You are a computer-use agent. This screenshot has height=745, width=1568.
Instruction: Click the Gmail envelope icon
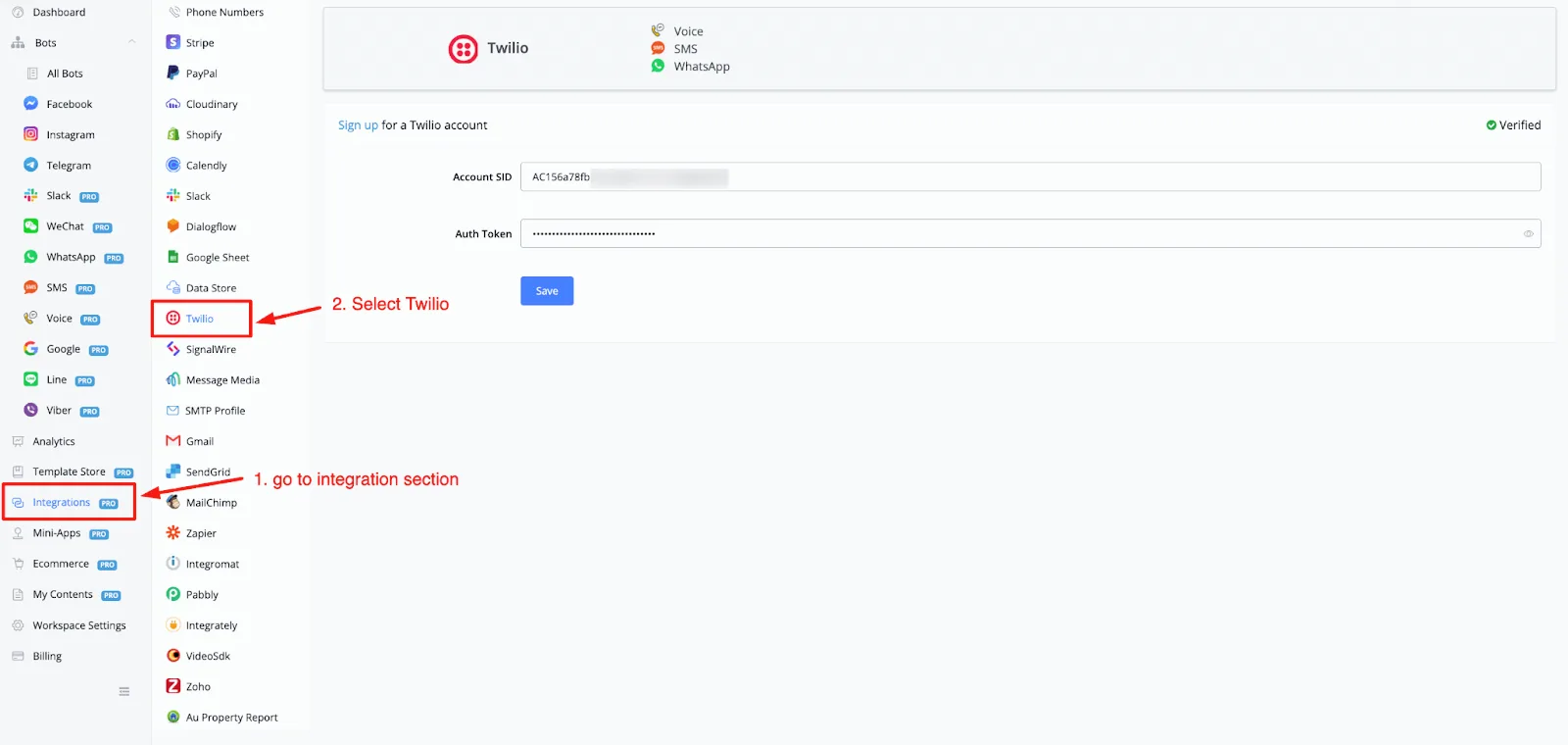(x=173, y=441)
